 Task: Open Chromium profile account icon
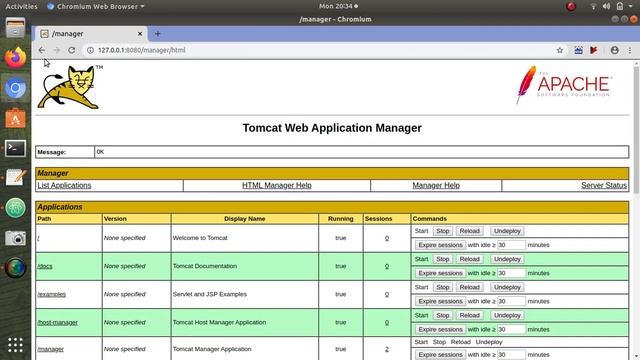(615, 50)
